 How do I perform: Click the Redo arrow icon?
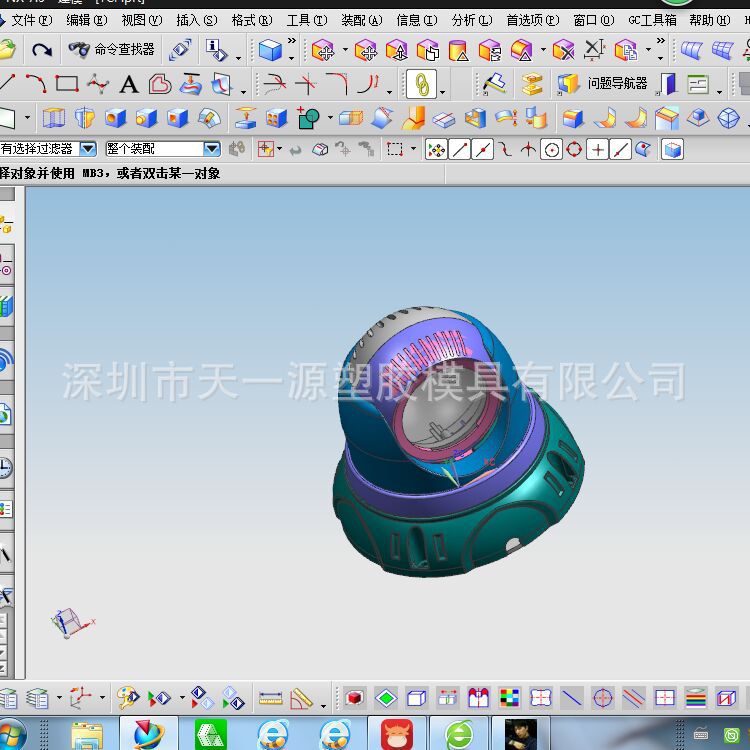click(x=42, y=50)
